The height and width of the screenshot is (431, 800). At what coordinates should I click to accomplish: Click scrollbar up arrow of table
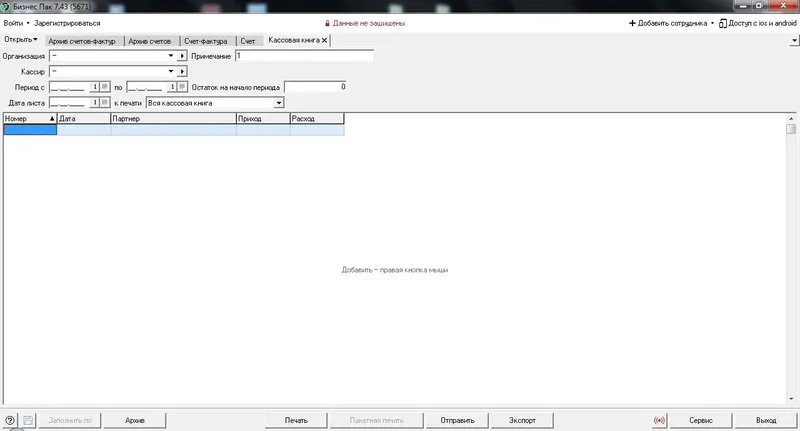point(791,118)
